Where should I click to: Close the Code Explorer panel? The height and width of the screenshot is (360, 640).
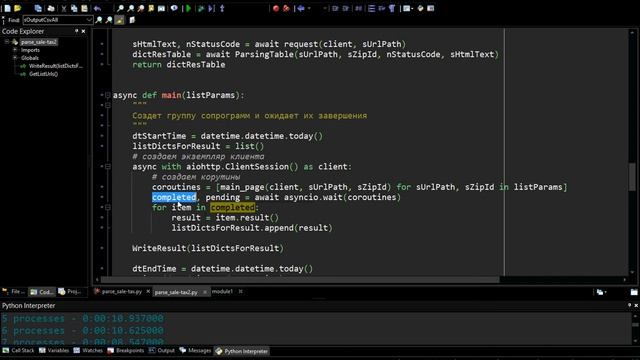coord(84,31)
